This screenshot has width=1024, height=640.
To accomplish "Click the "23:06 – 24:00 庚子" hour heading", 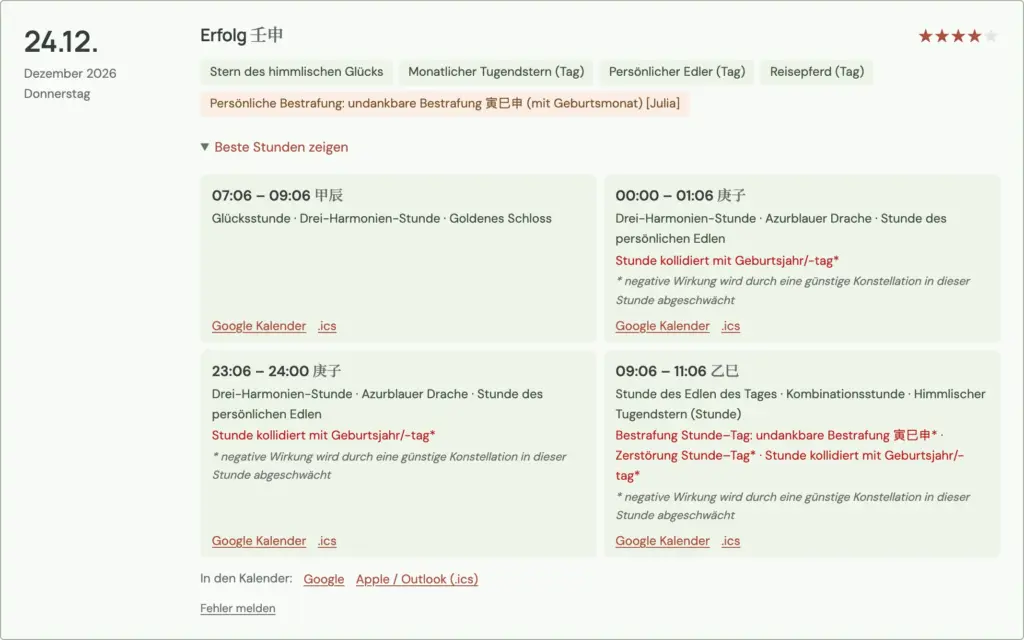I will point(276,371).
